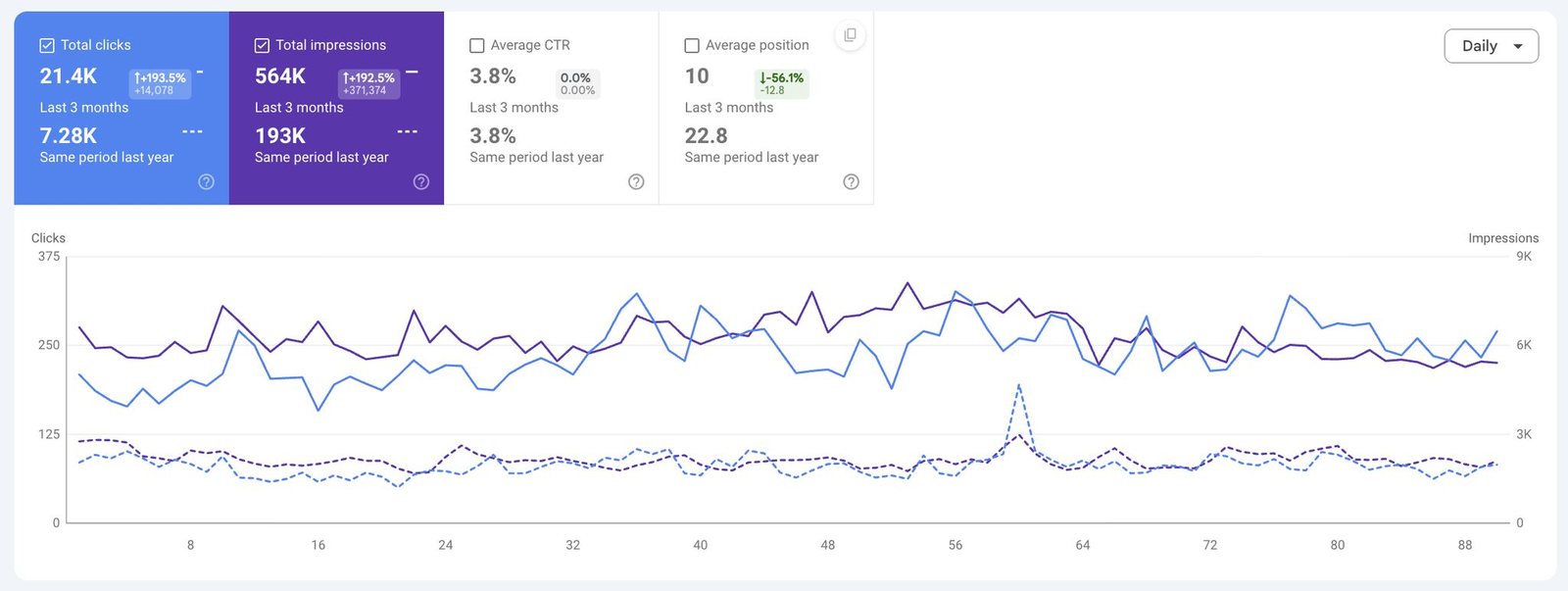Click day 48 on the x-axis
The image size is (1568, 591).
pos(828,545)
